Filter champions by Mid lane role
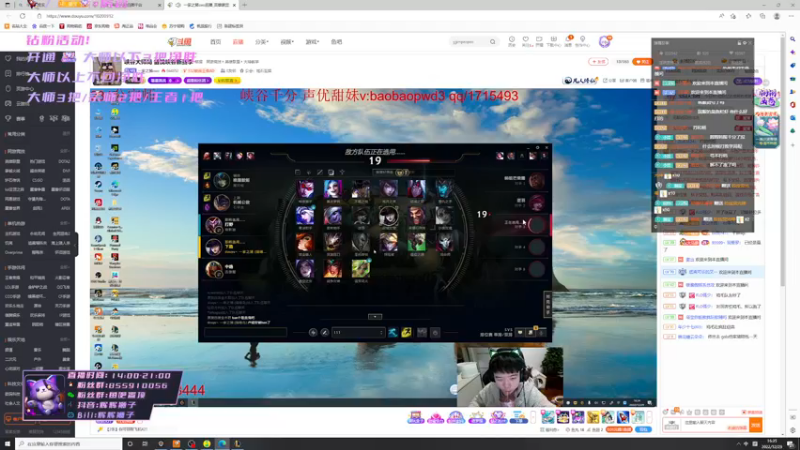 click(320, 172)
